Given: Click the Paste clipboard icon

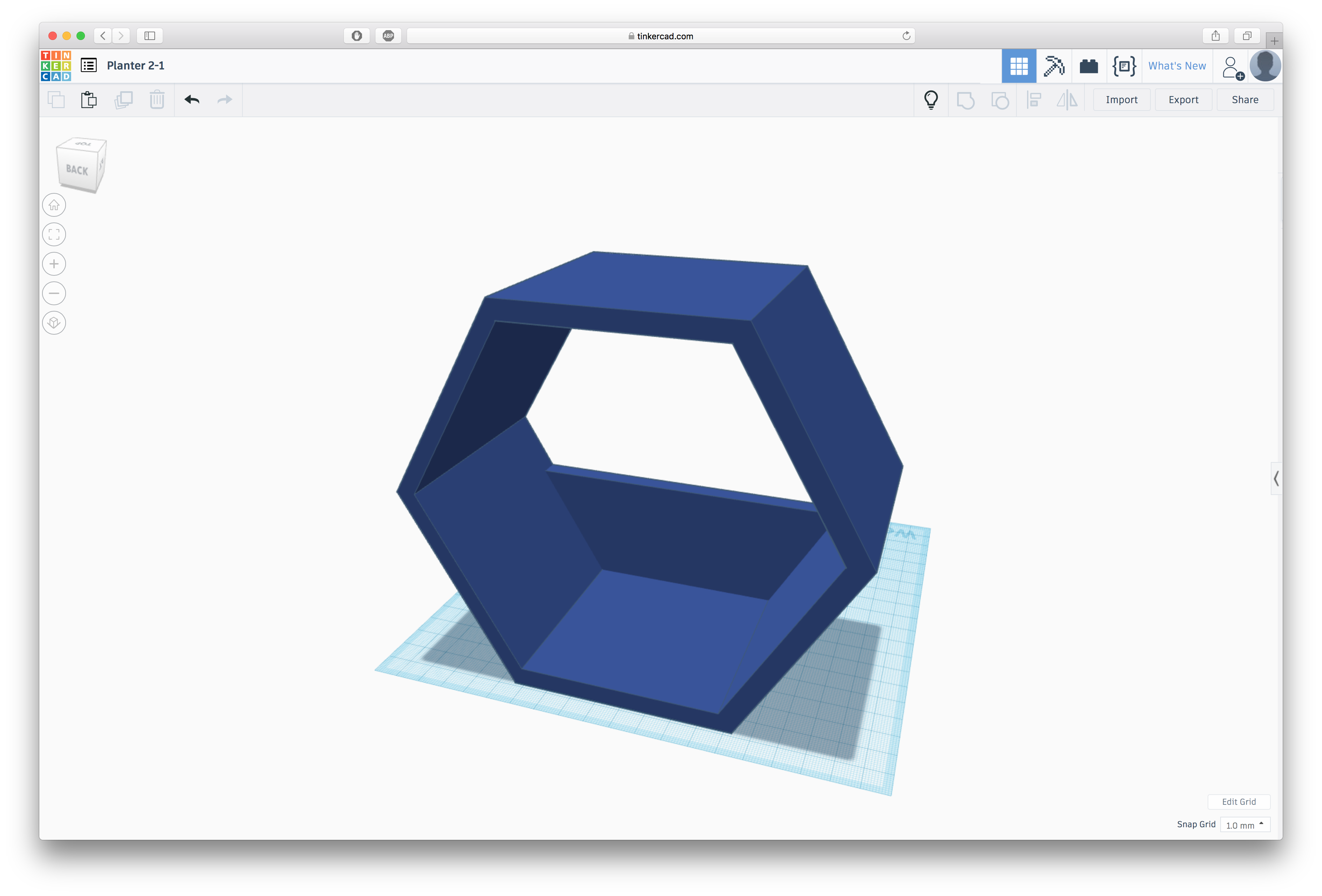Looking at the screenshot, I should (x=89, y=100).
